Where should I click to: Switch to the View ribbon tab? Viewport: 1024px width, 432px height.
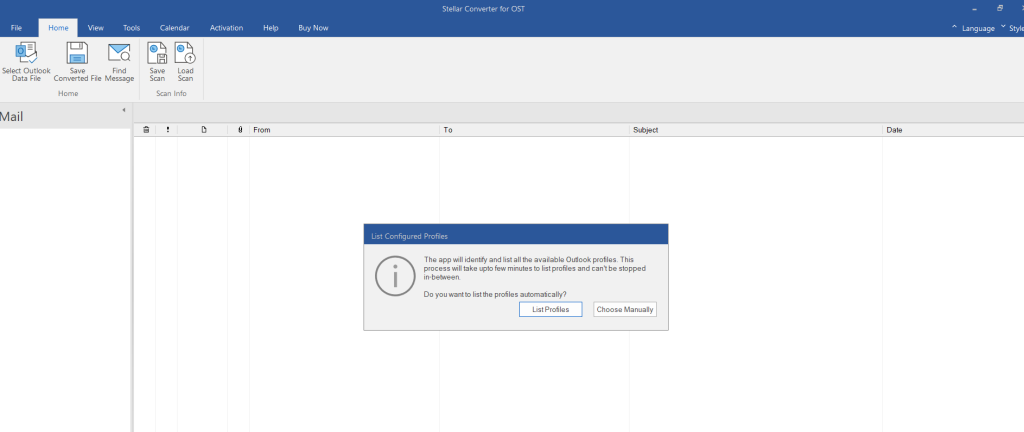pos(96,28)
